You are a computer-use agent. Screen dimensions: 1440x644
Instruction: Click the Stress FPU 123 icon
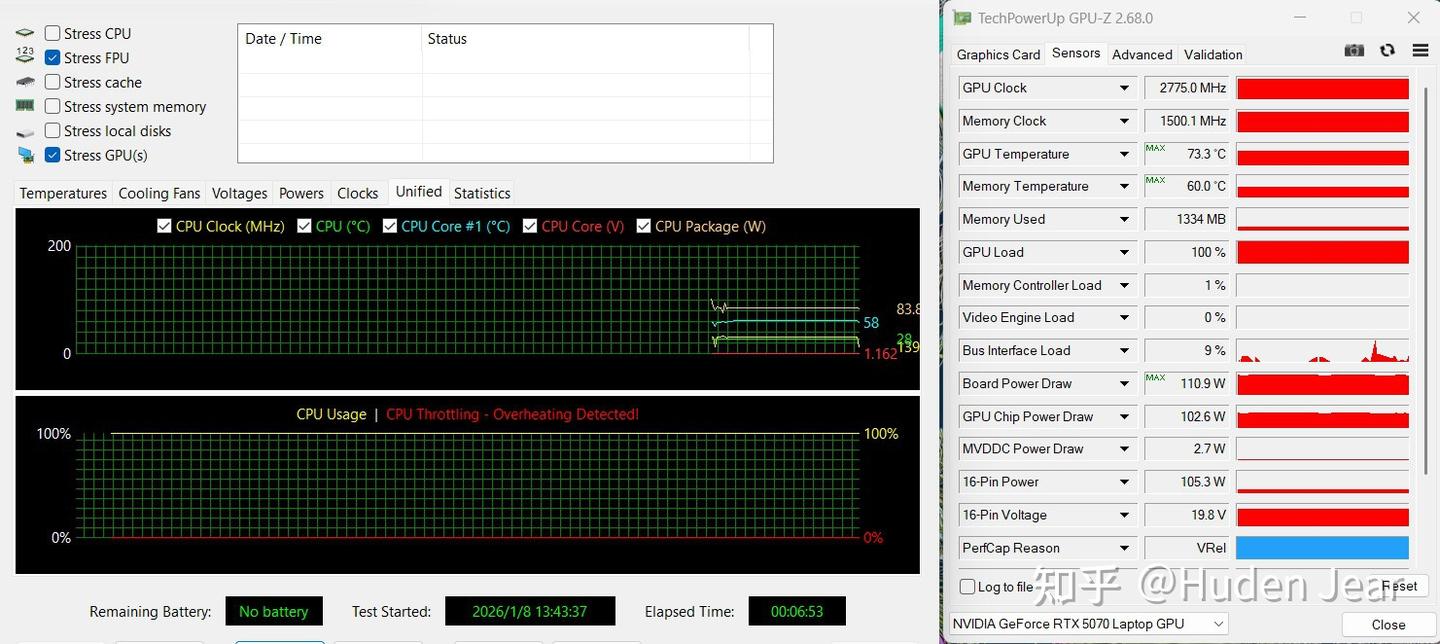(25, 58)
